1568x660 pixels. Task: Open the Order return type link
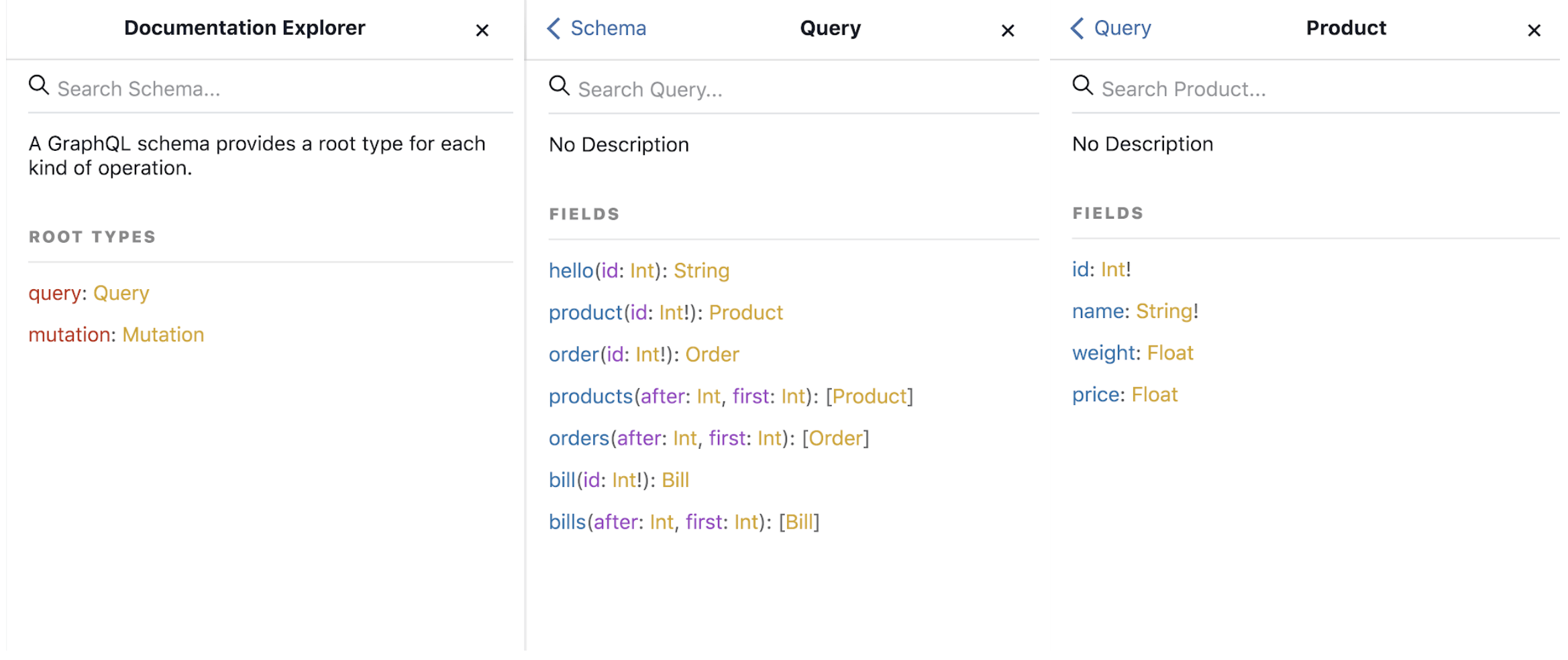[x=712, y=354]
